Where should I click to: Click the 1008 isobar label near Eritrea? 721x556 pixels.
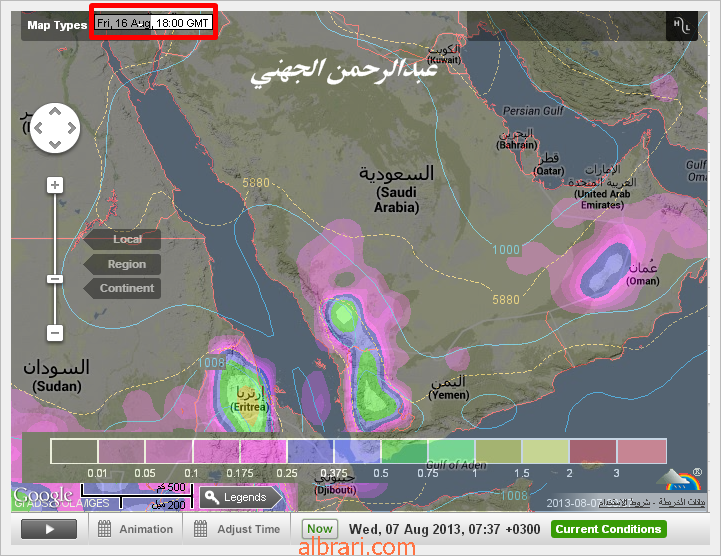pos(211,363)
